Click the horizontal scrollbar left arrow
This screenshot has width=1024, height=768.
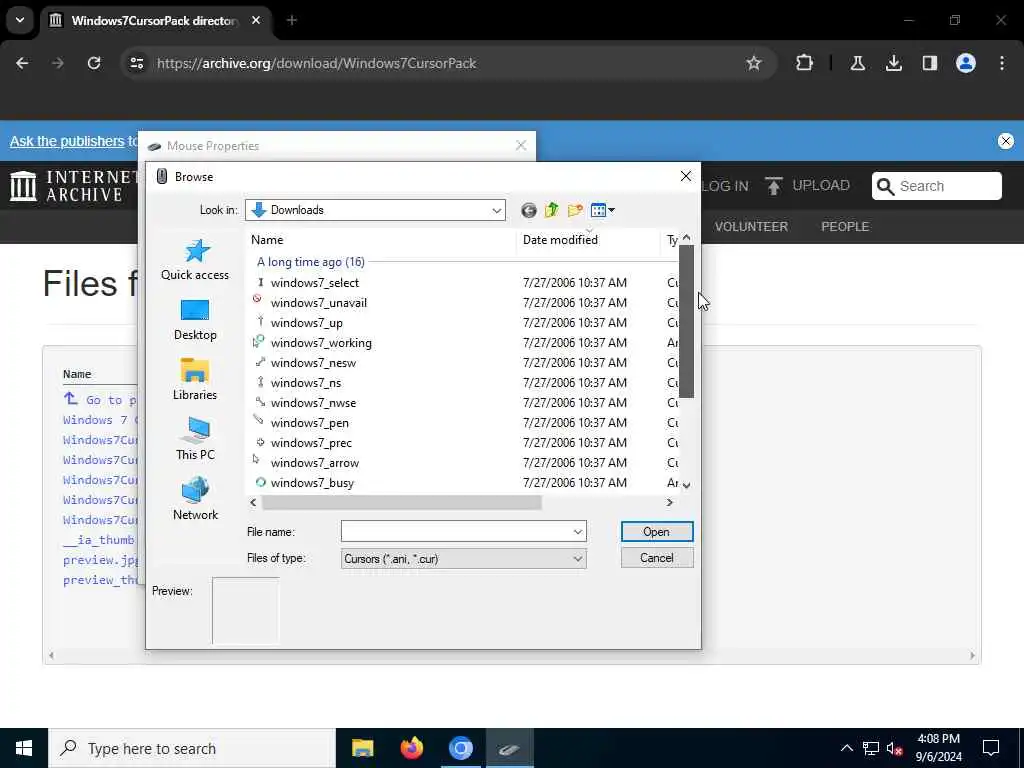(x=253, y=502)
